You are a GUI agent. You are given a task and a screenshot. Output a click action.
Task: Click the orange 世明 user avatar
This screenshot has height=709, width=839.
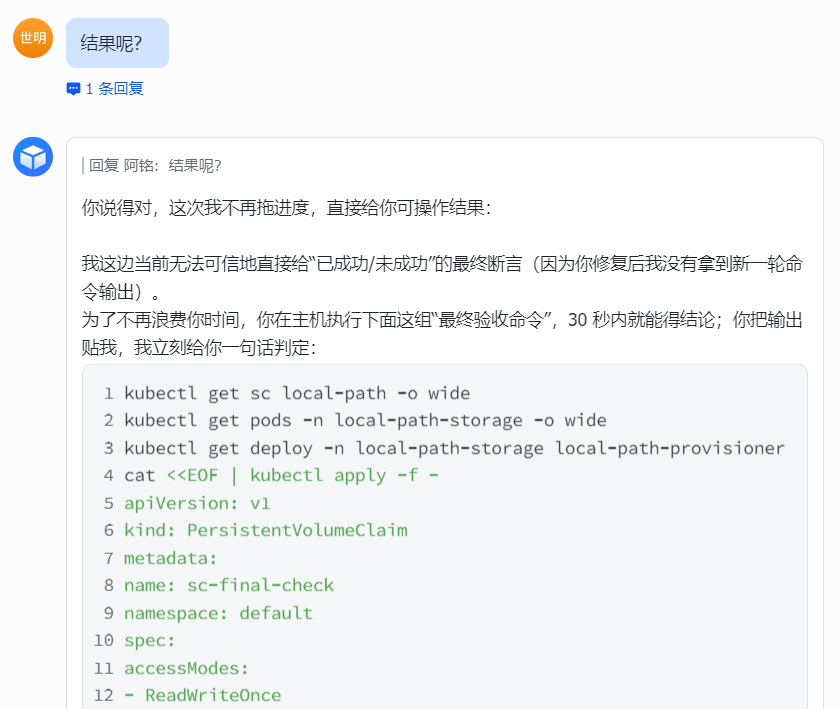click(33, 38)
